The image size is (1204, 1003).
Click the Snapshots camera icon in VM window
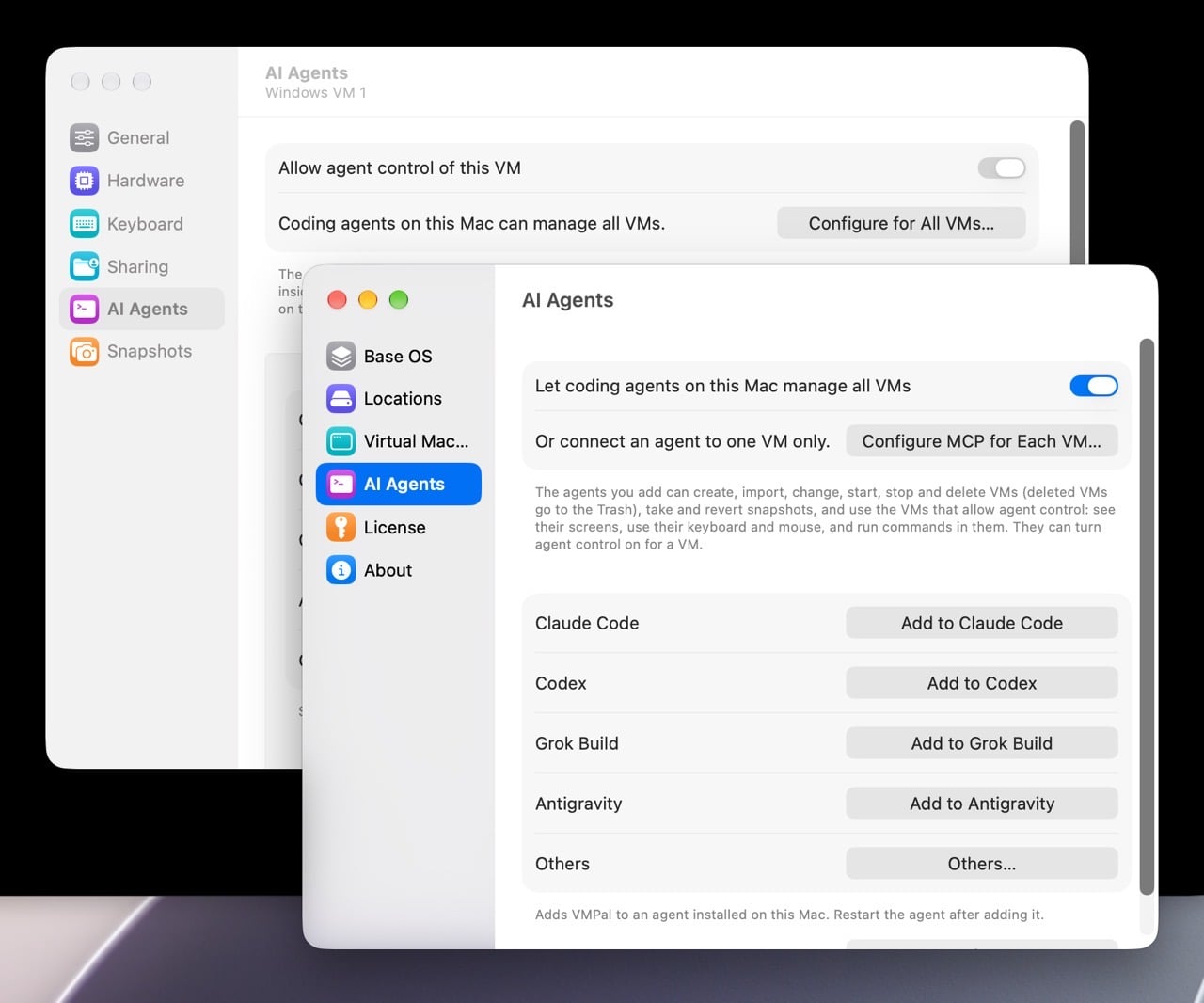pos(85,352)
